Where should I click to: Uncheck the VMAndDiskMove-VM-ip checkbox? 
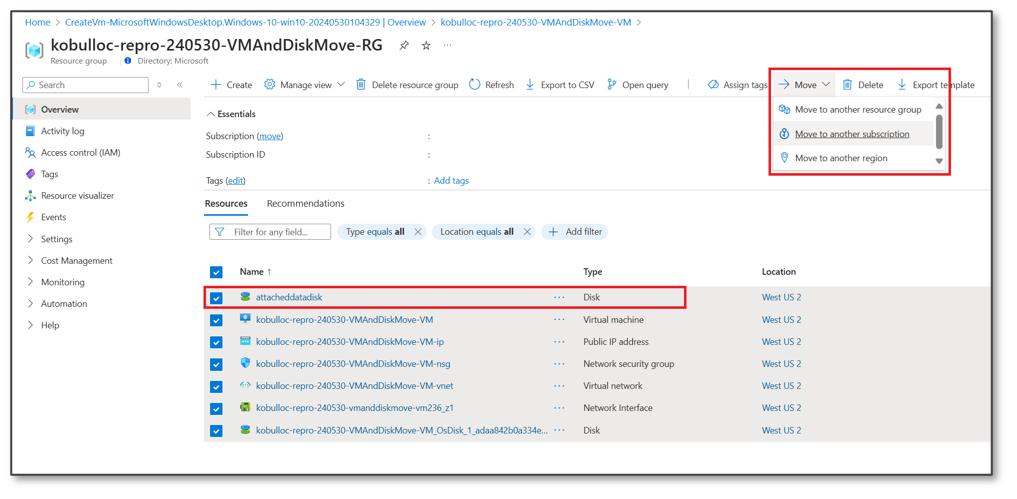[216, 342]
